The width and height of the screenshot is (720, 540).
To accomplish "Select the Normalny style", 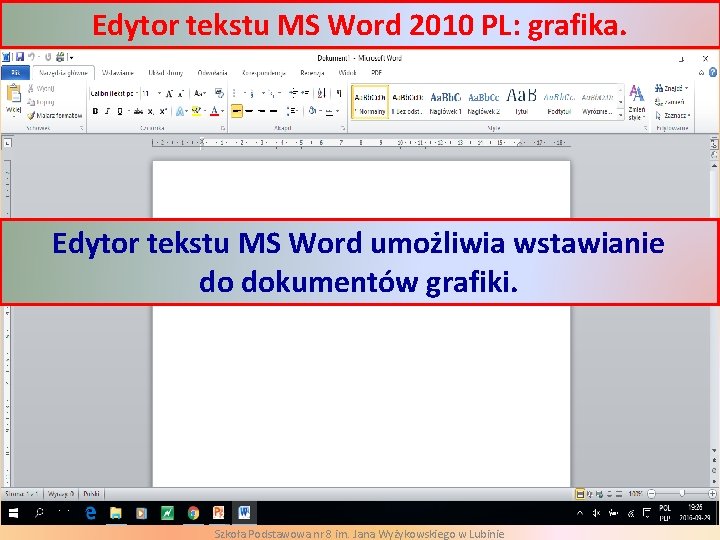I will [x=370, y=102].
